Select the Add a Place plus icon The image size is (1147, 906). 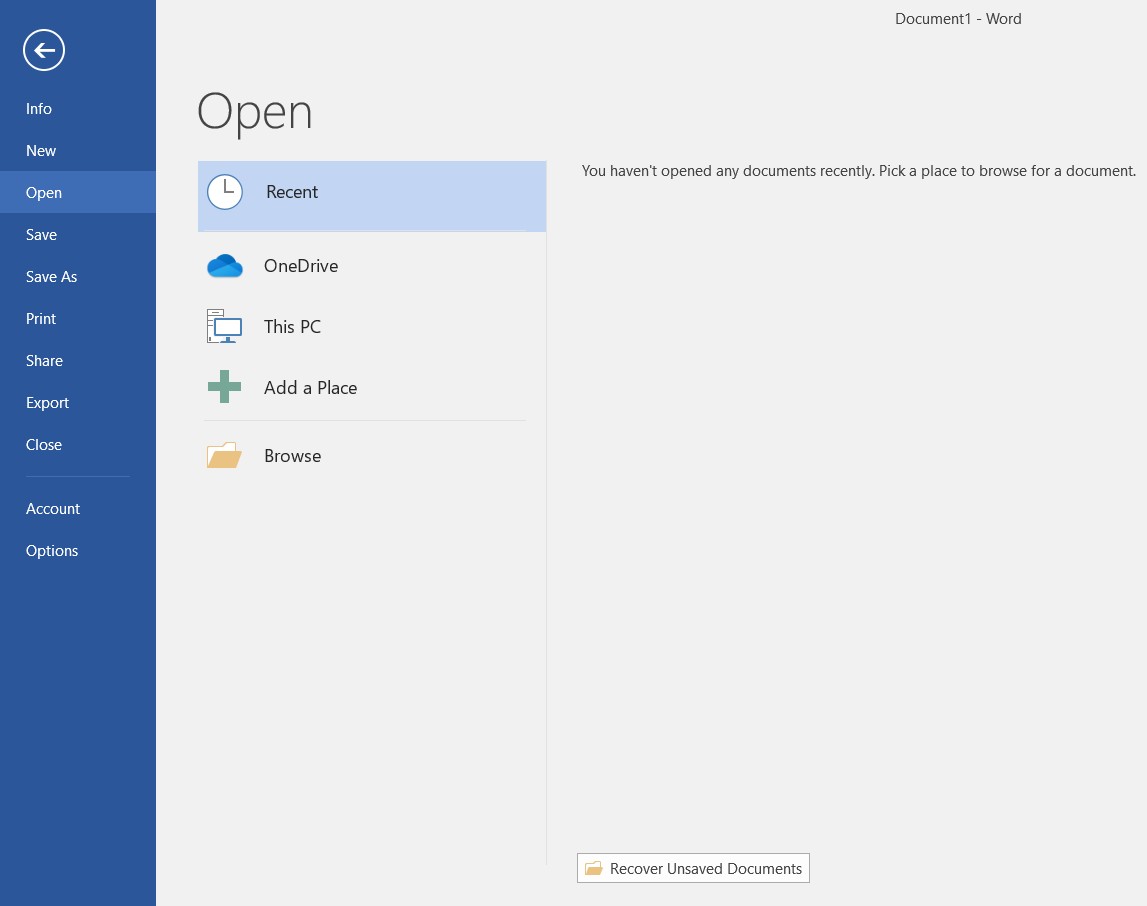tap(225, 387)
